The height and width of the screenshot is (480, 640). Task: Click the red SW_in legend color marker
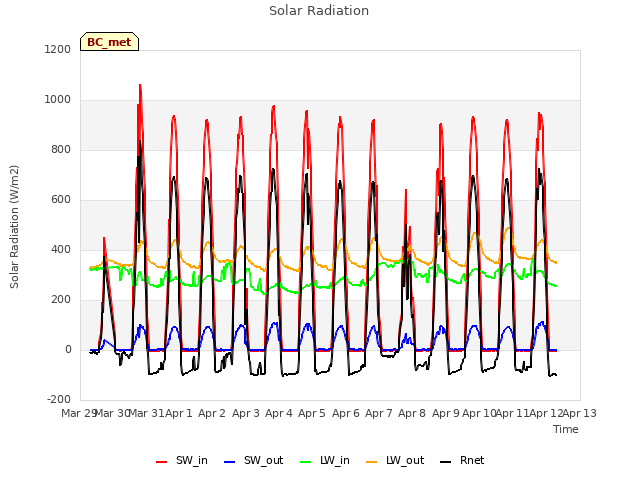point(162,462)
